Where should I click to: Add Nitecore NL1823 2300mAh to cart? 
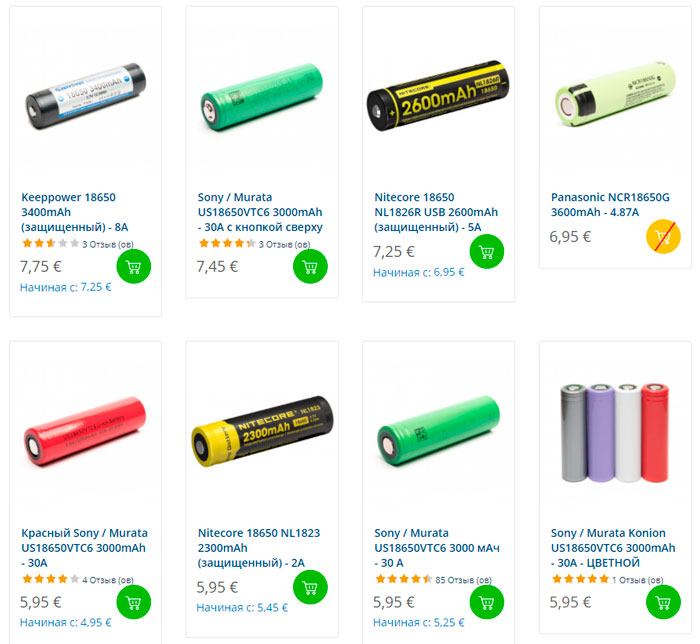pos(310,587)
